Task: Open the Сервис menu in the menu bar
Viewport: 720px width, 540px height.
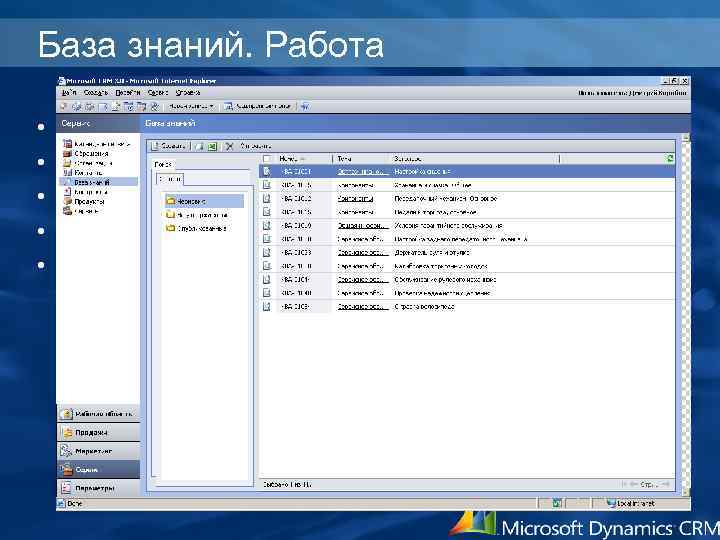Action: point(158,93)
